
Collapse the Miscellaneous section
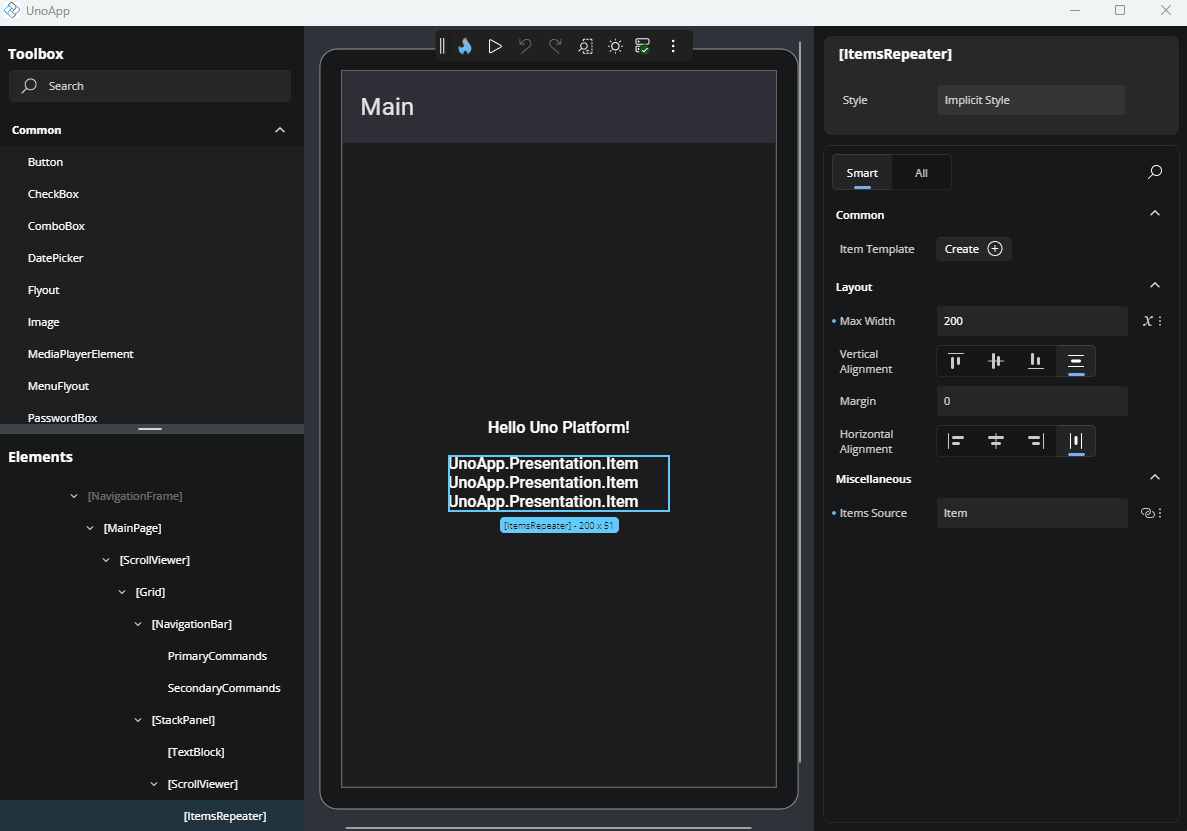1154,477
